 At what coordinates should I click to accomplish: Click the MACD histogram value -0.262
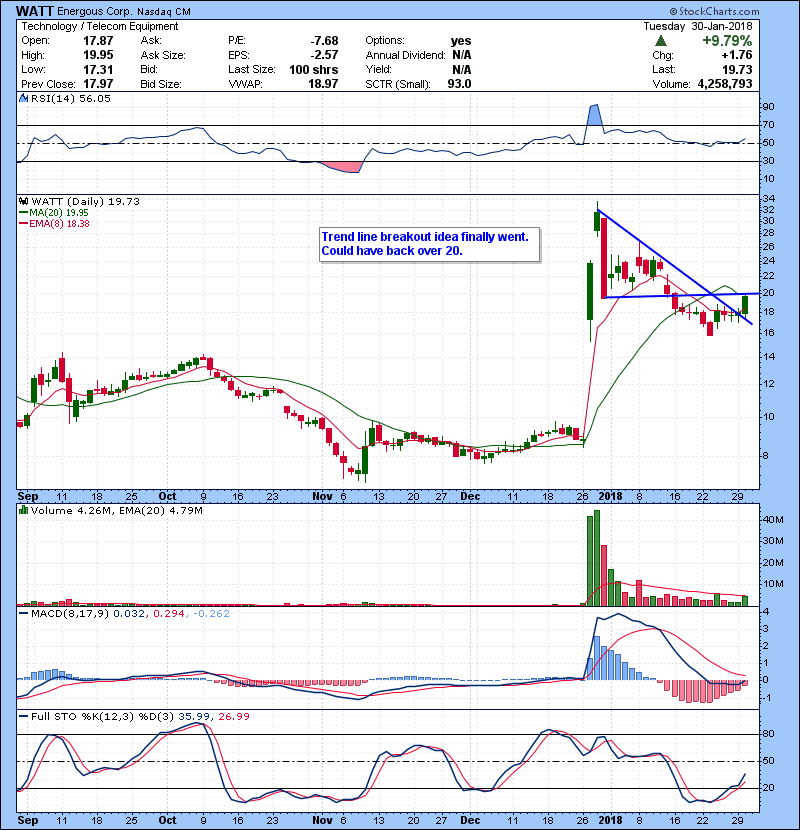211,614
